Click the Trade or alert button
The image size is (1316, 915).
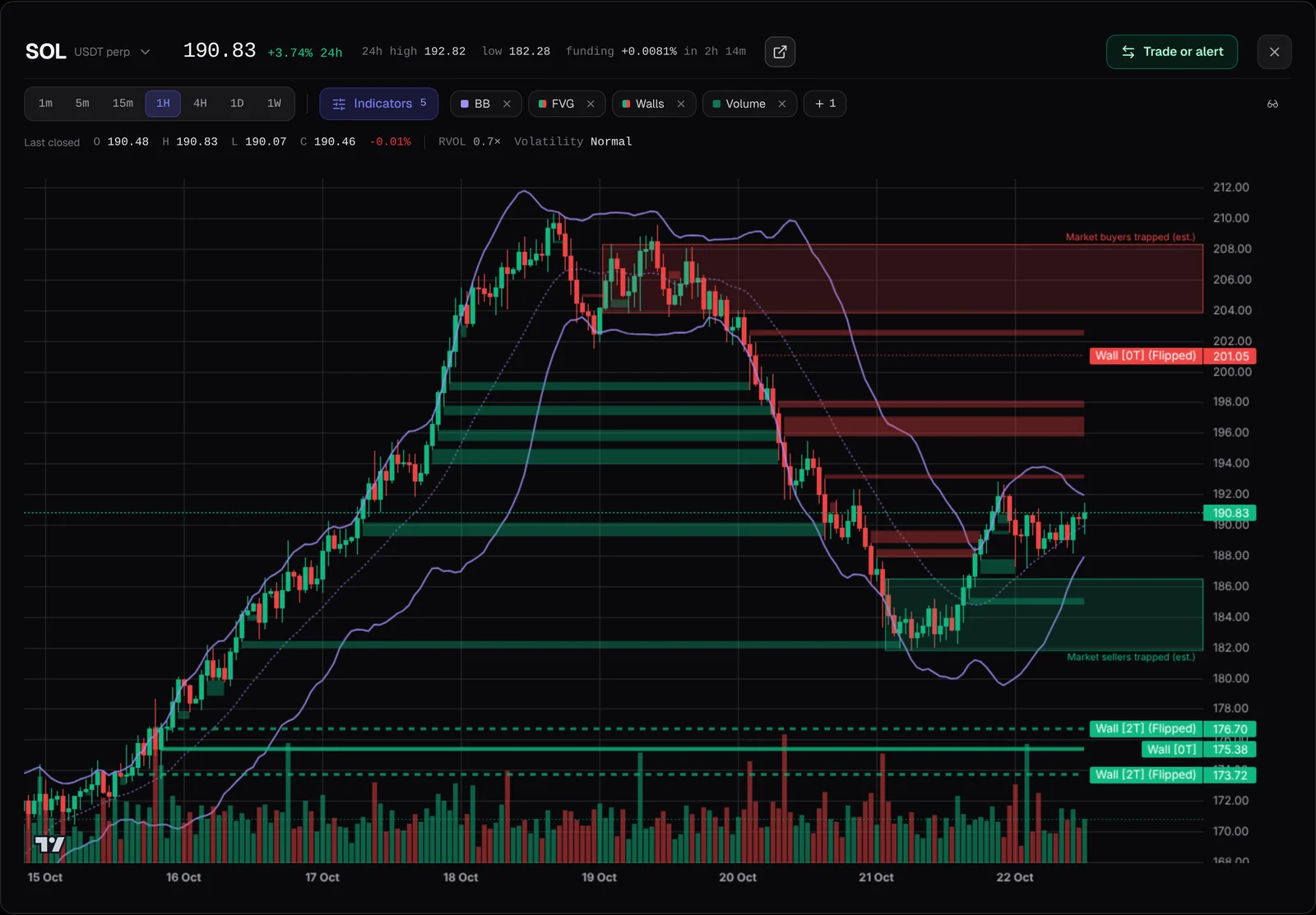[x=1171, y=52]
